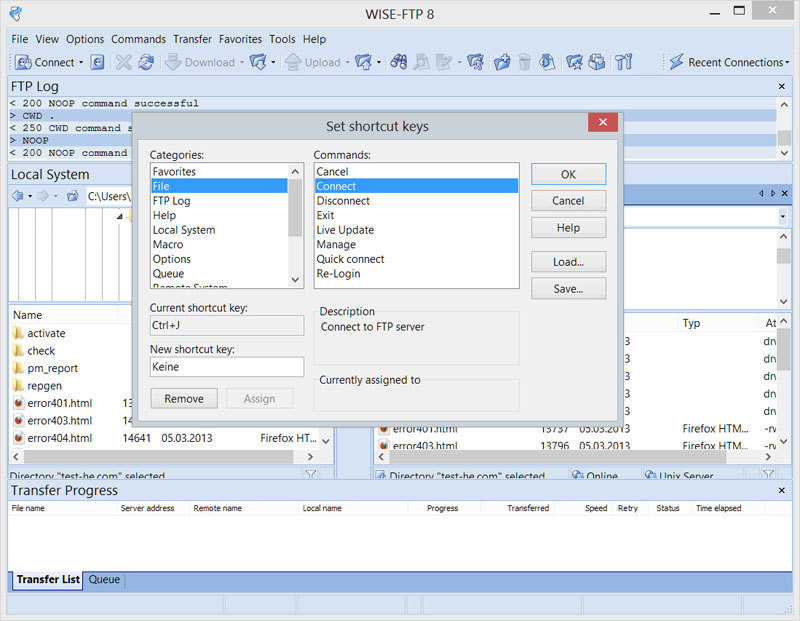Click the local Back navigation arrow icon
Viewport: 800px width, 621px height.
pyautogui.click(x=18, y=196)
